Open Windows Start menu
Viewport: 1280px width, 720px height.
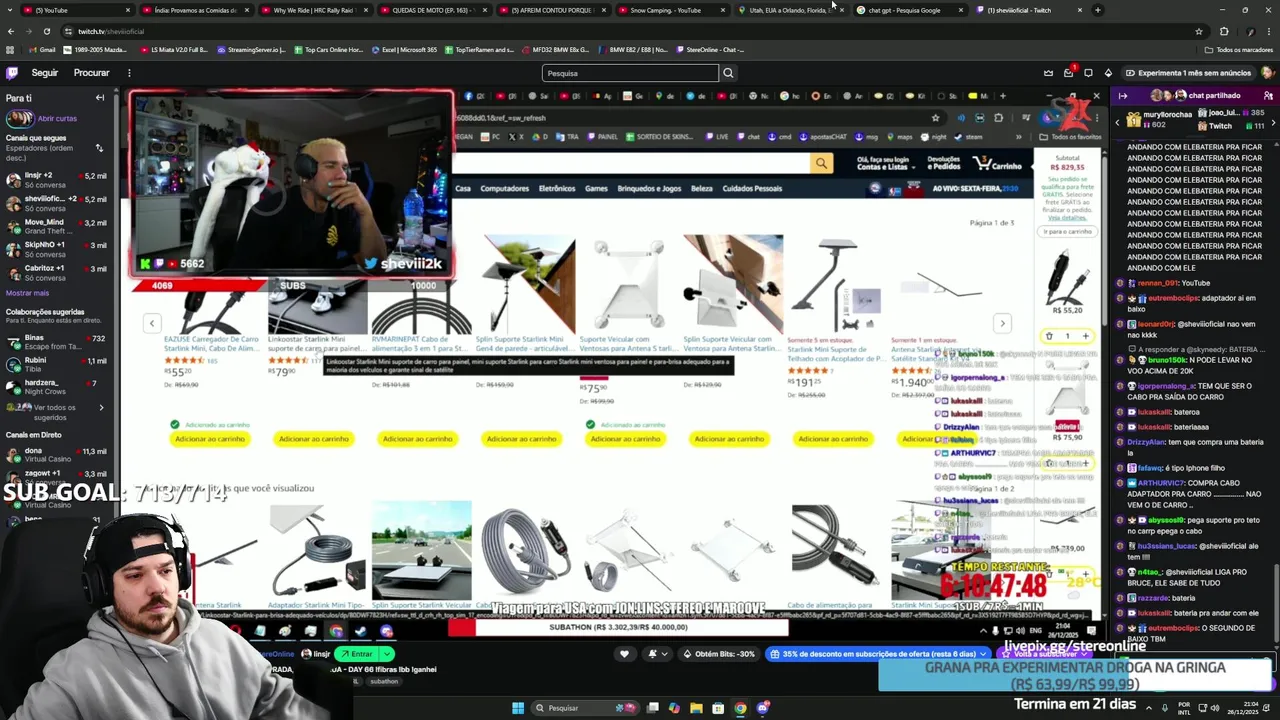click(518, 708)
